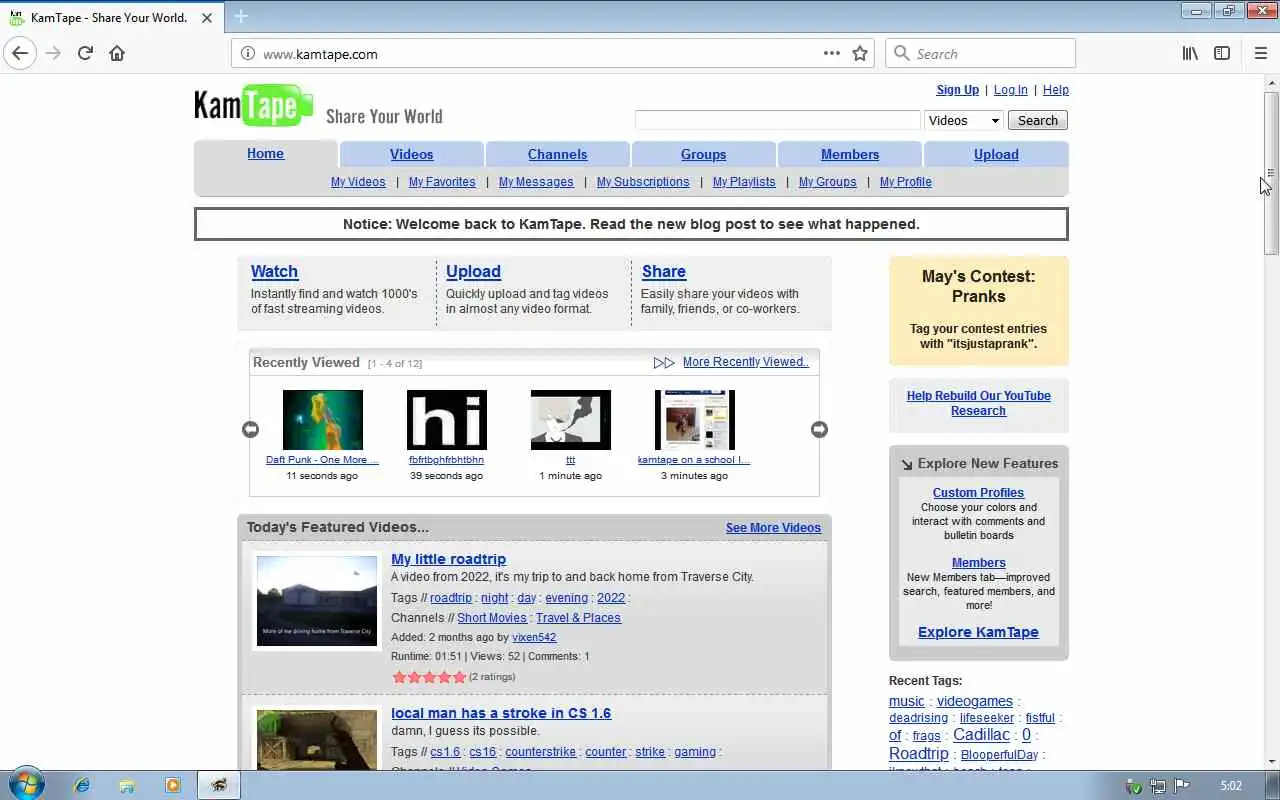Open the ttt video thumbnail

[x=571, y=420]
